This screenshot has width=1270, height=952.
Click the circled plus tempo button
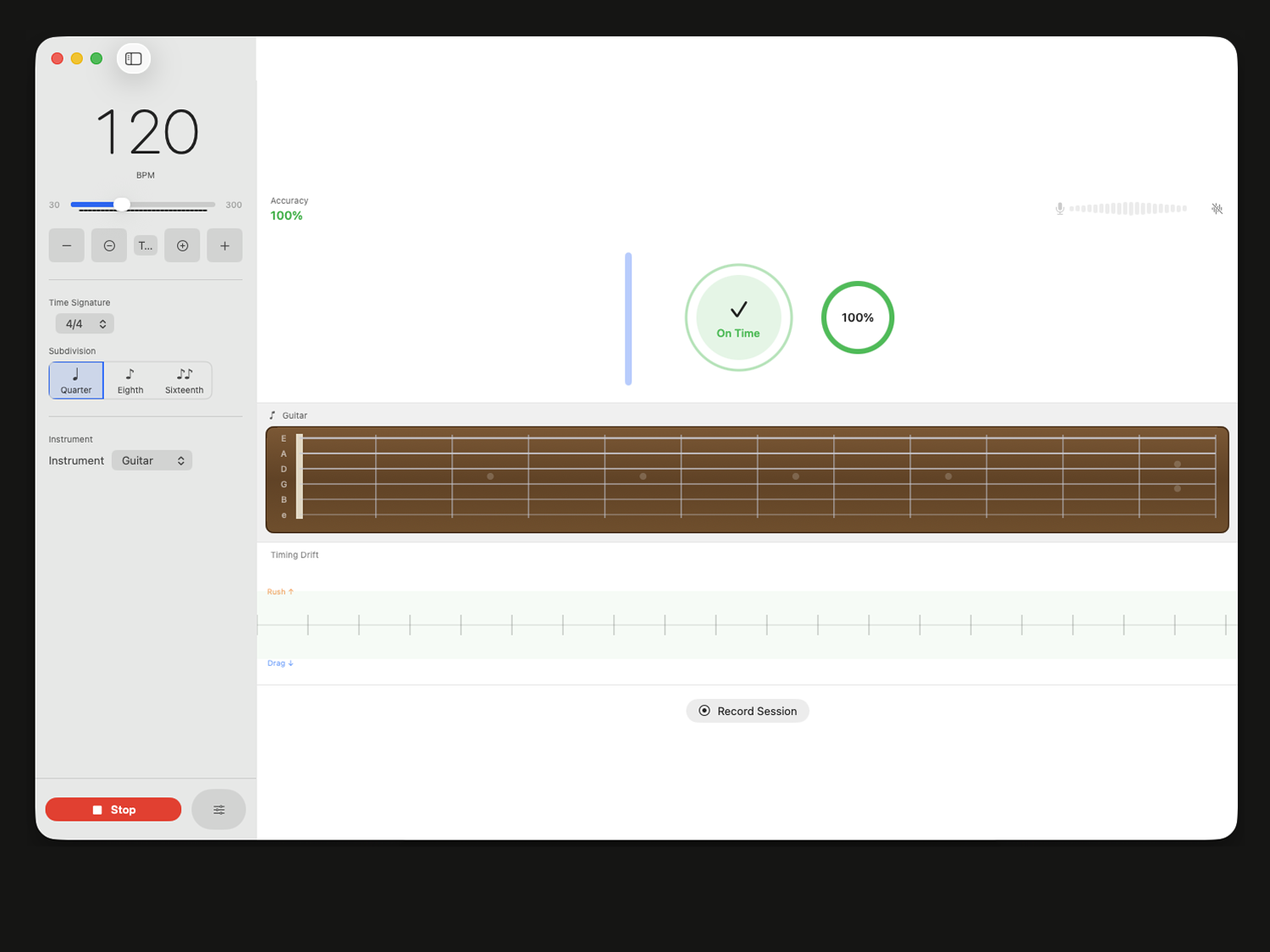click(x=182, y=245)
